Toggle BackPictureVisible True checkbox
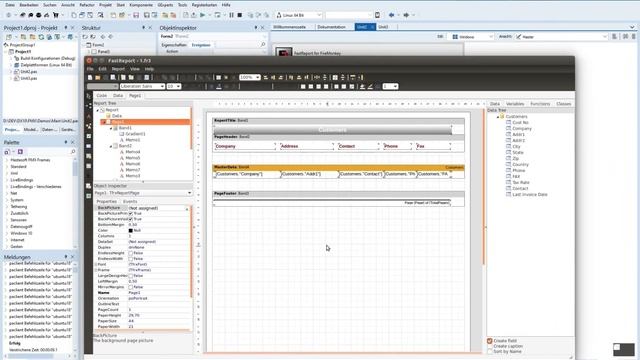The height and width of the screenshot is (360, 640). [131, 219]
